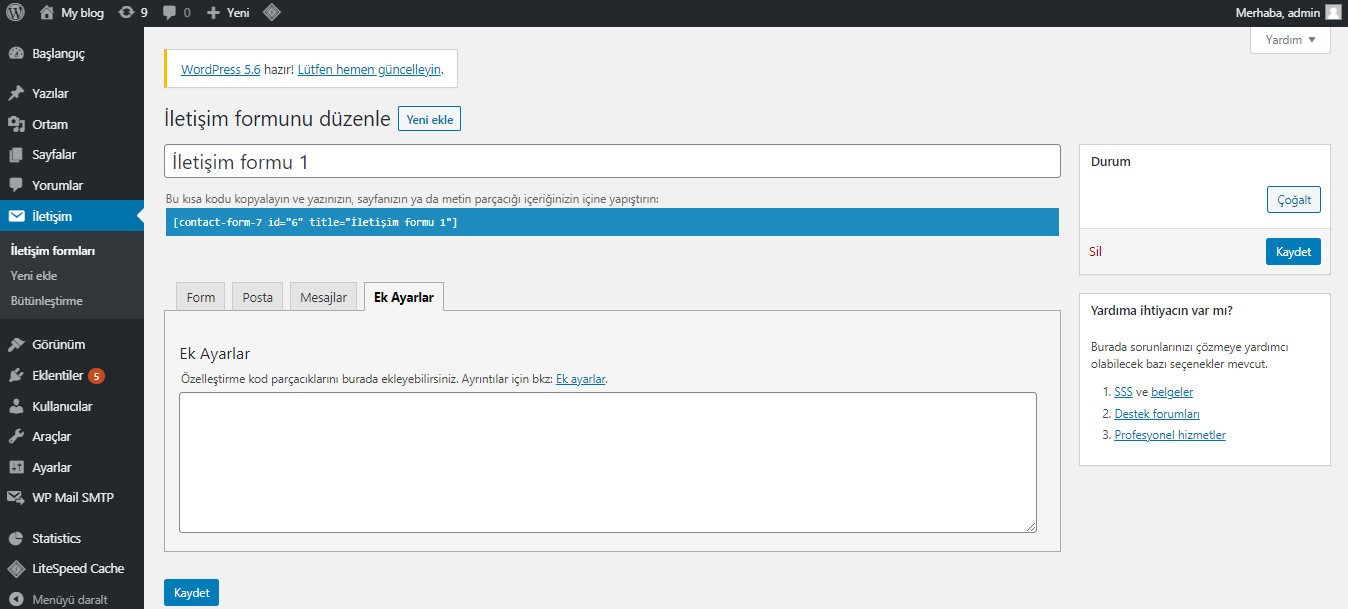Click the plus Yeni icon

coord(213,13)
